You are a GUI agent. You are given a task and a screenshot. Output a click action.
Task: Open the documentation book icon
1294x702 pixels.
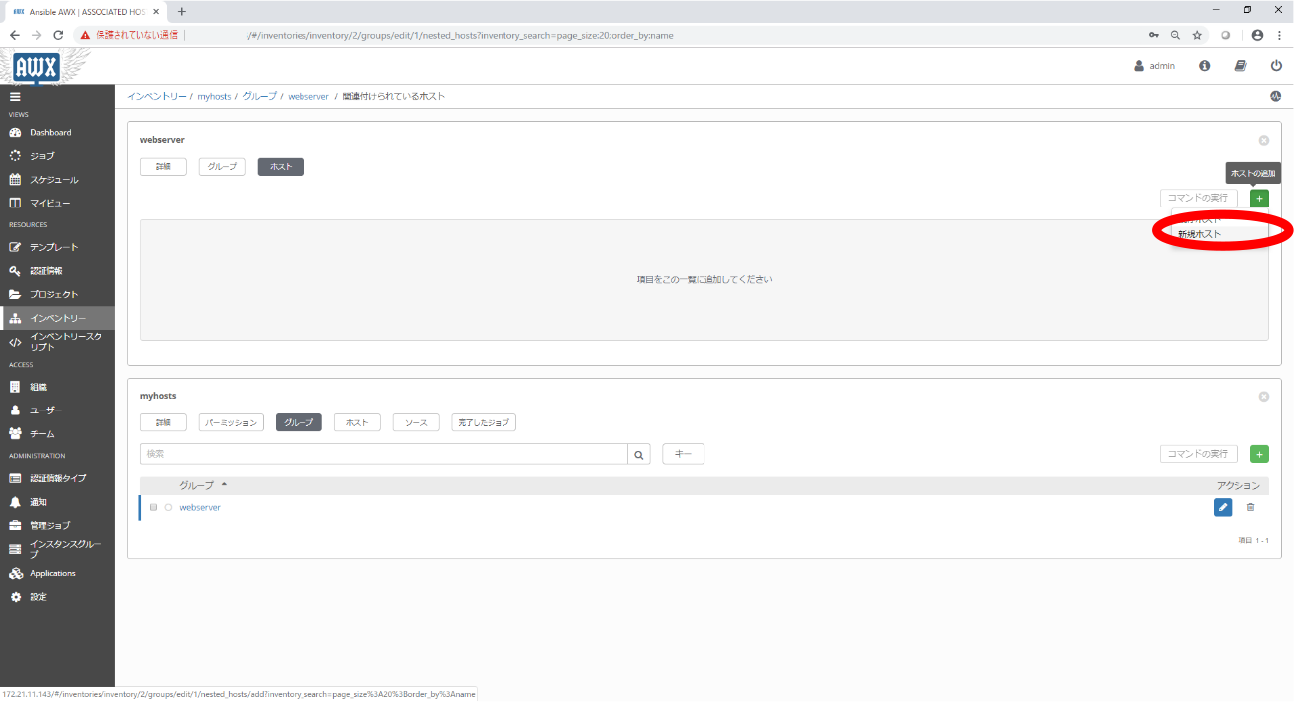(x=1240, y=66)
